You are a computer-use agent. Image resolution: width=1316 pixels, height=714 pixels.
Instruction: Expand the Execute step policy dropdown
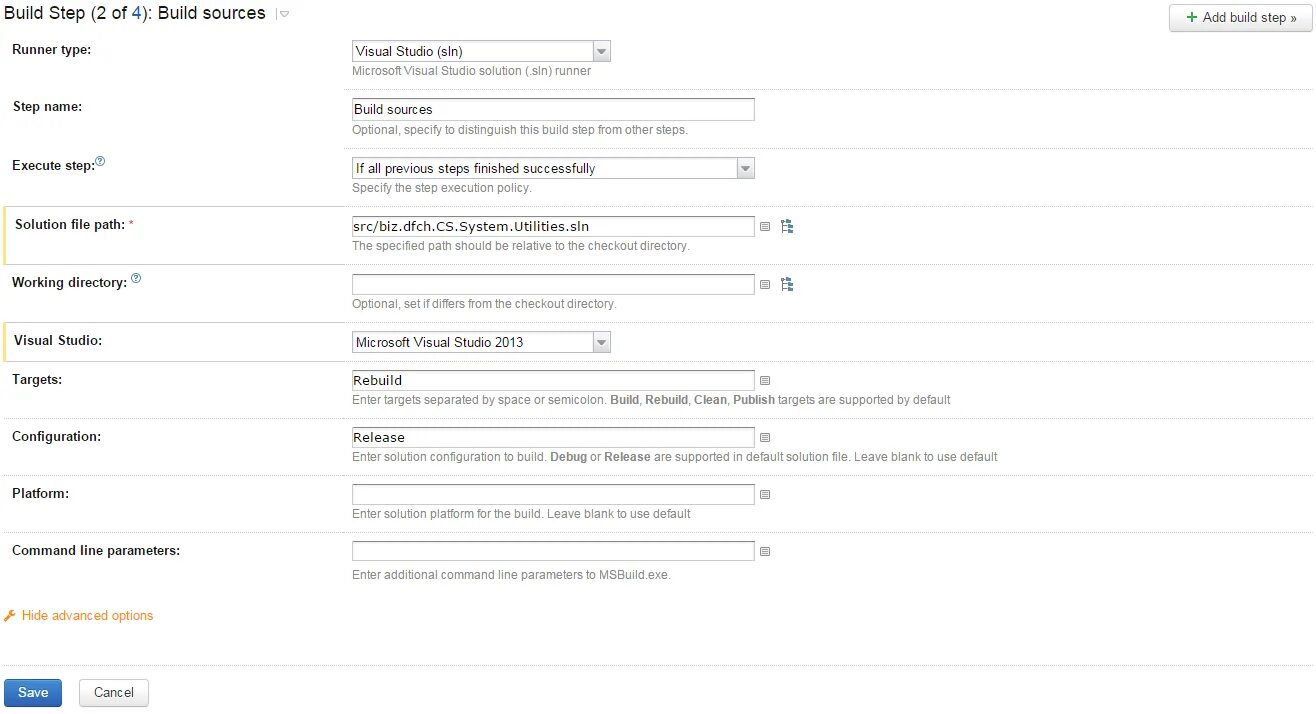tap(553, 169)
